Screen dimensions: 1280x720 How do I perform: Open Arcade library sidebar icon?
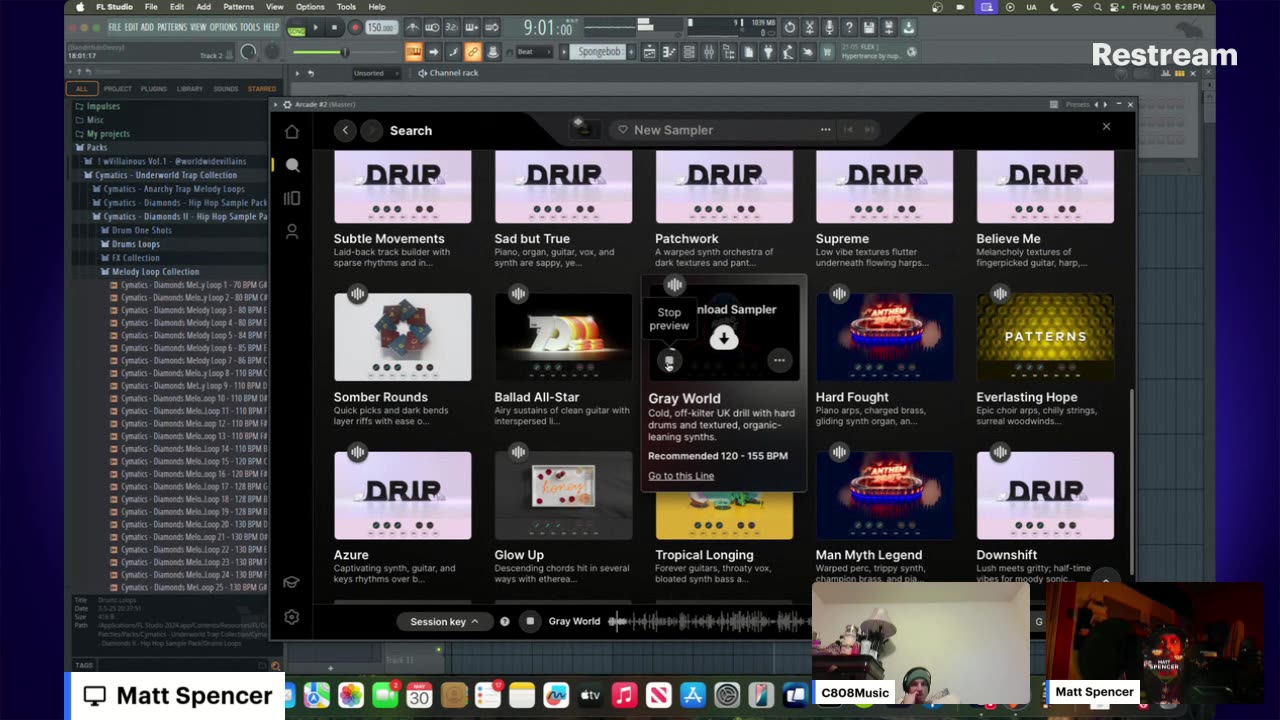pos(292,198)
